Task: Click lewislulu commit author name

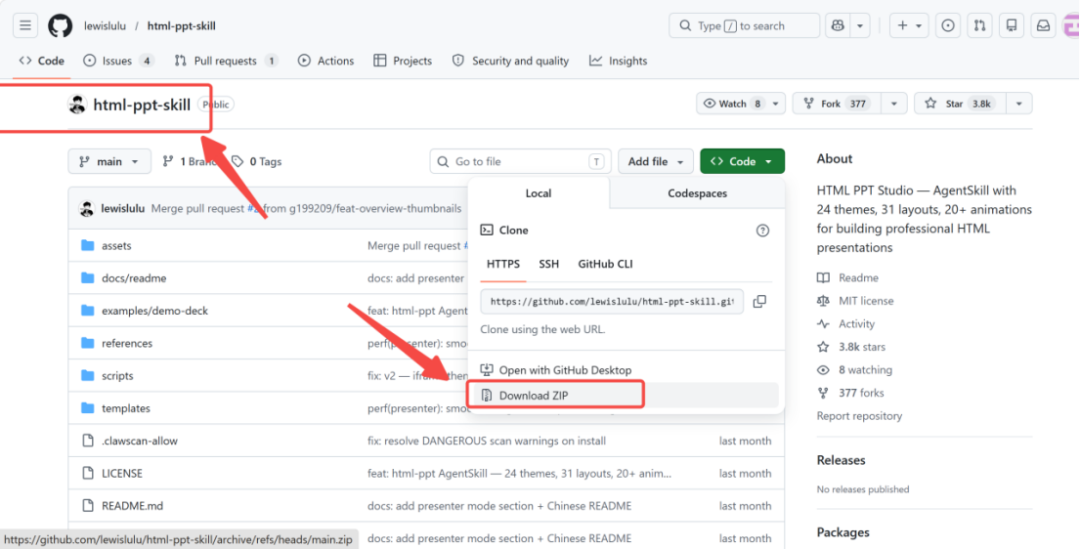Action: [123, 208]
